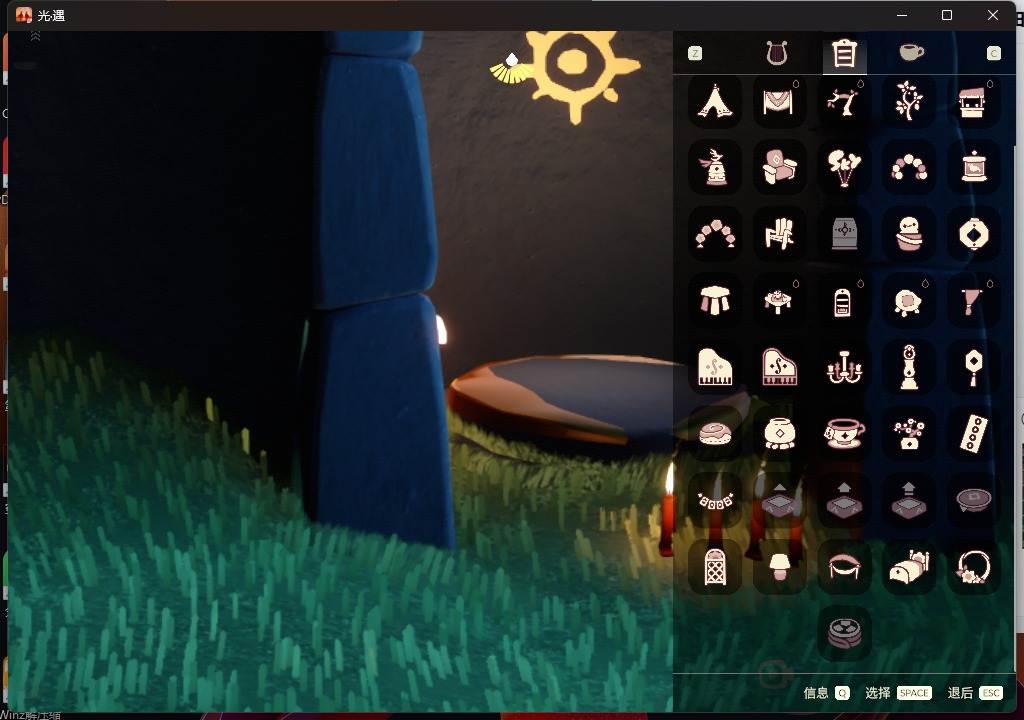
Task: Select platform with solid block arrow
Action: click(x=843, y=500)
